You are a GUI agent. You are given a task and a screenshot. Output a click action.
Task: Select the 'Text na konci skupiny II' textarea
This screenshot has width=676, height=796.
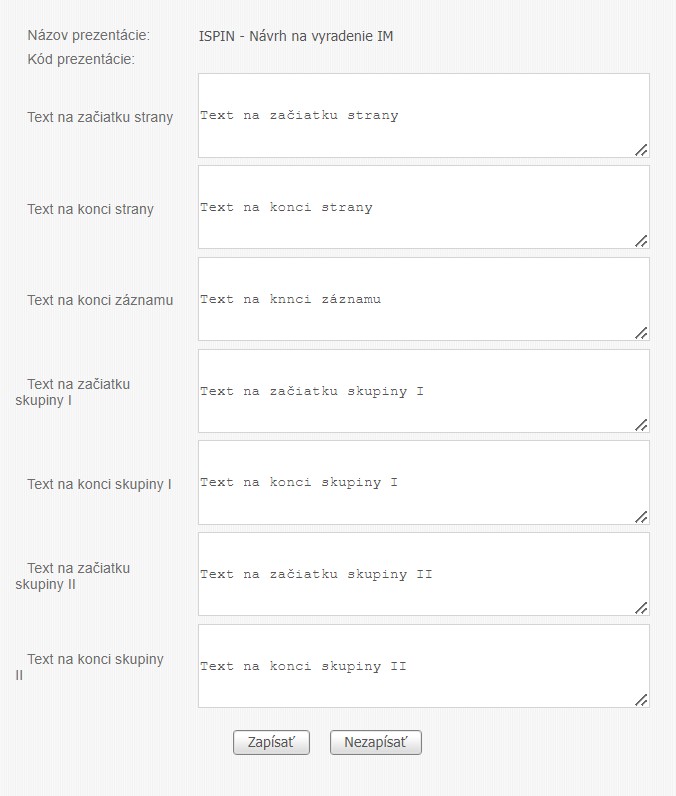(423, 666)
